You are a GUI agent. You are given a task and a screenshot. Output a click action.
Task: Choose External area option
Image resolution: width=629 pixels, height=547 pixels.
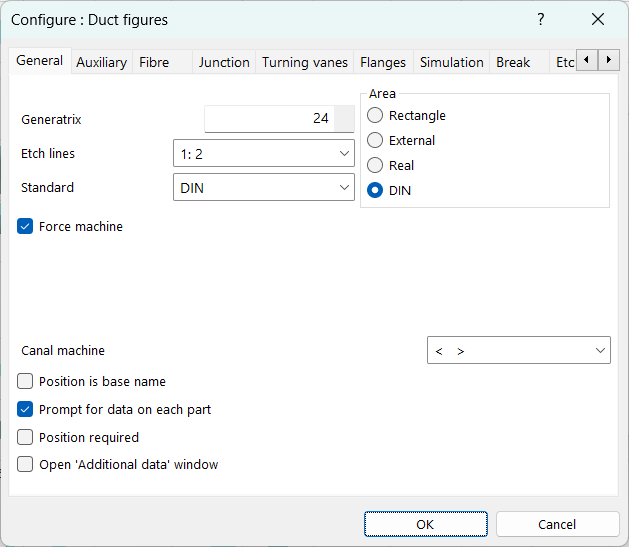376,141
